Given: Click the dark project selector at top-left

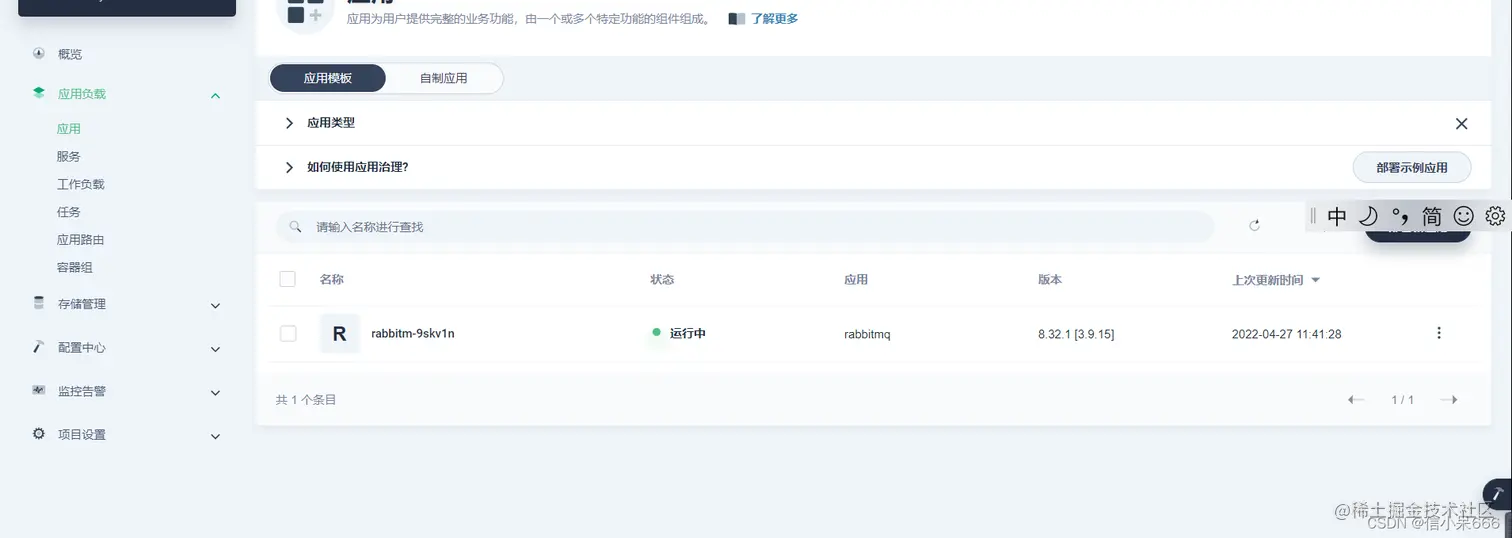Looking at the screenshot, I should click(127, 7).
